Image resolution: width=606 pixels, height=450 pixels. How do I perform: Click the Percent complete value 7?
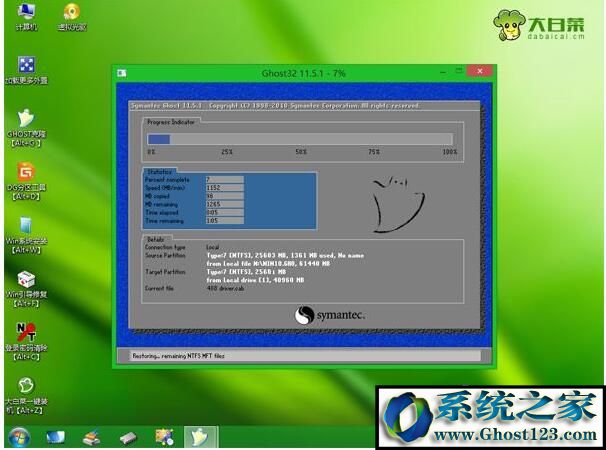[x=225, y=179]
